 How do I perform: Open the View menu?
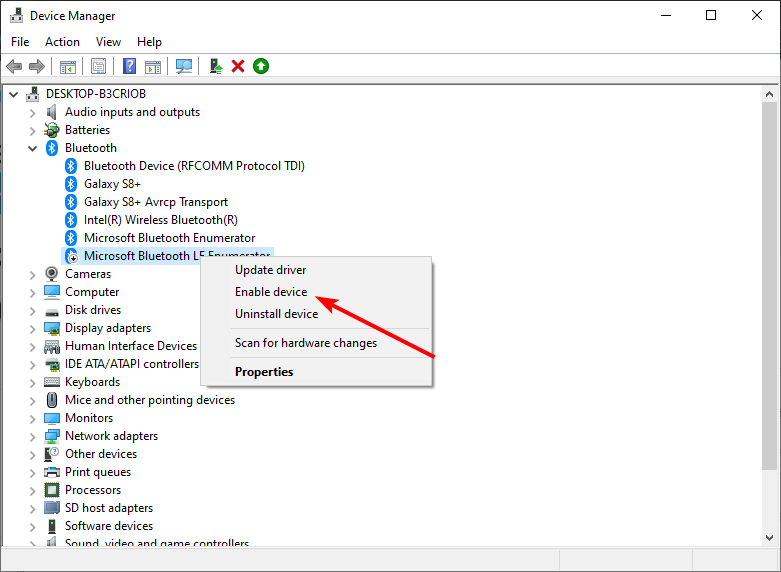click(108, 42)
